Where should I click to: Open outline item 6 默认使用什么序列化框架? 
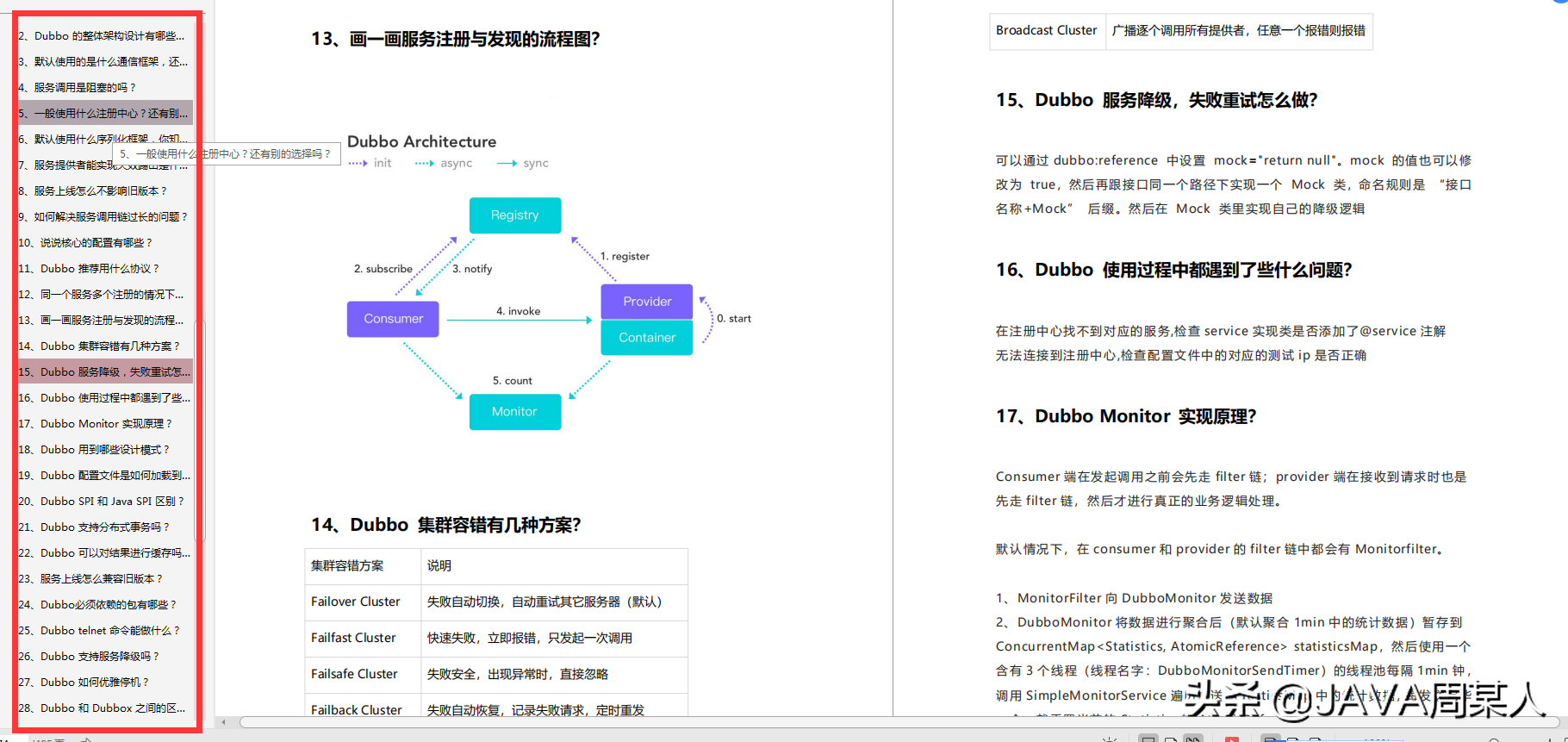coord(104,139)
